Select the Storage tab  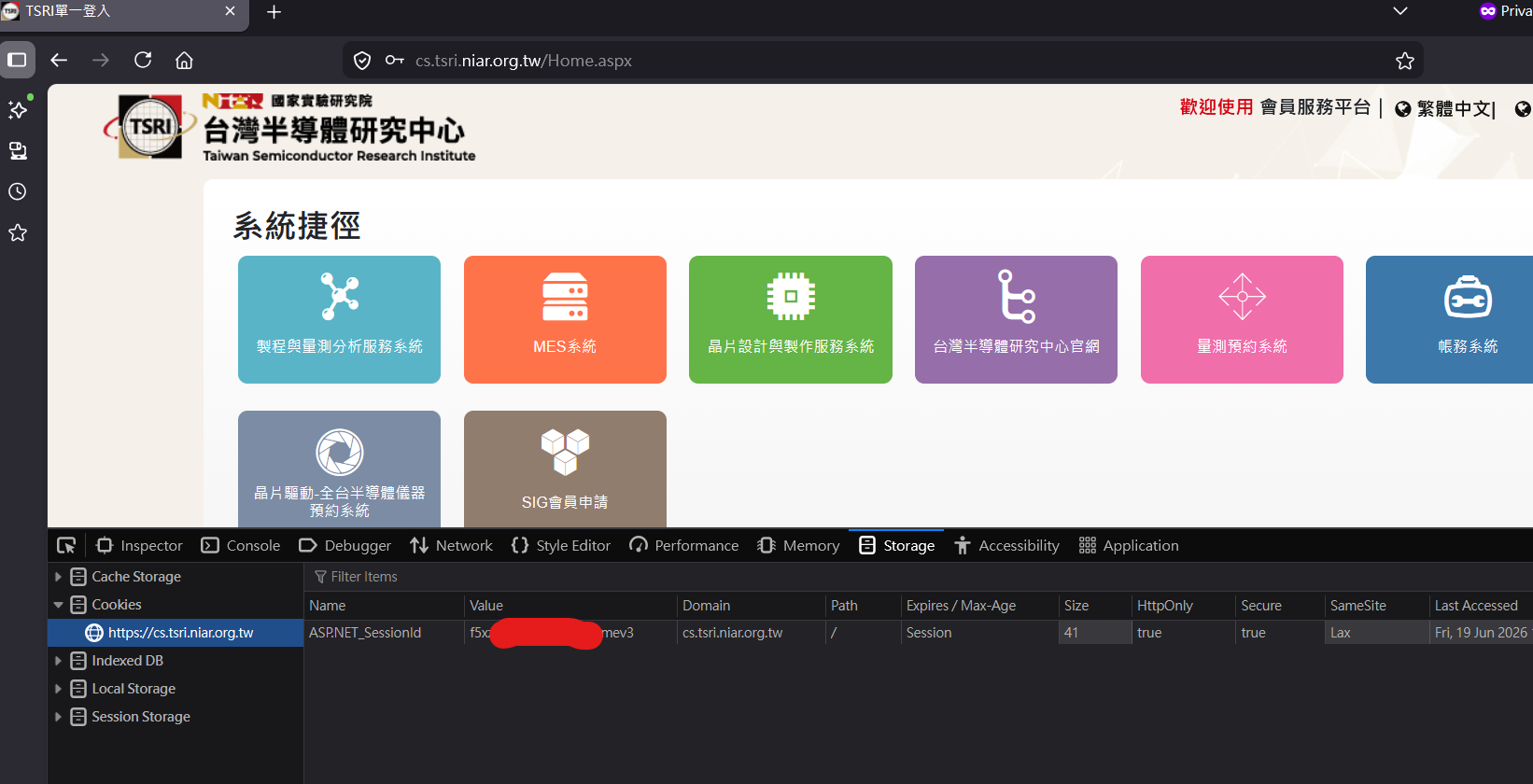(896, 545)
